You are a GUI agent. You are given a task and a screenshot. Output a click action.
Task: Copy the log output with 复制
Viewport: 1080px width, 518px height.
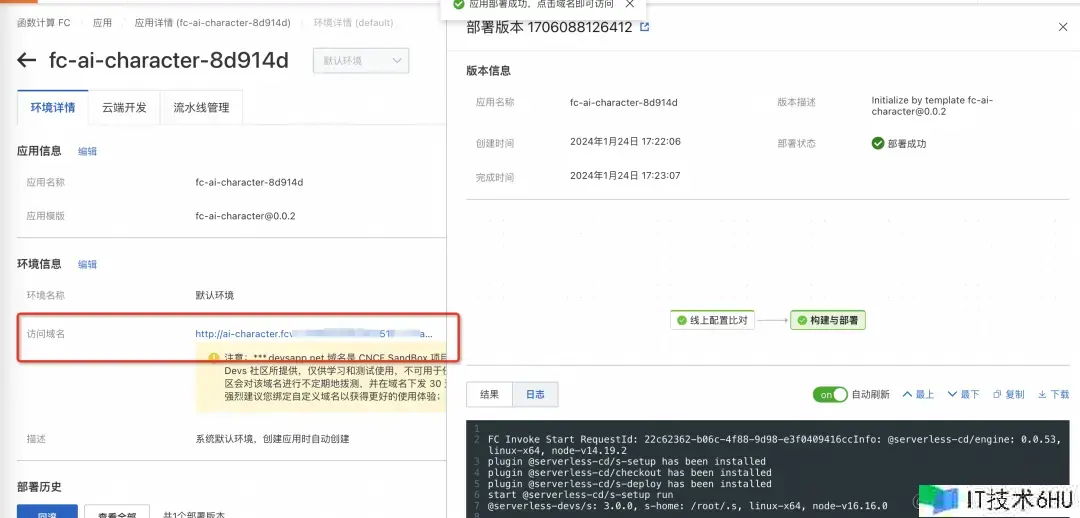click(1008, 395)
